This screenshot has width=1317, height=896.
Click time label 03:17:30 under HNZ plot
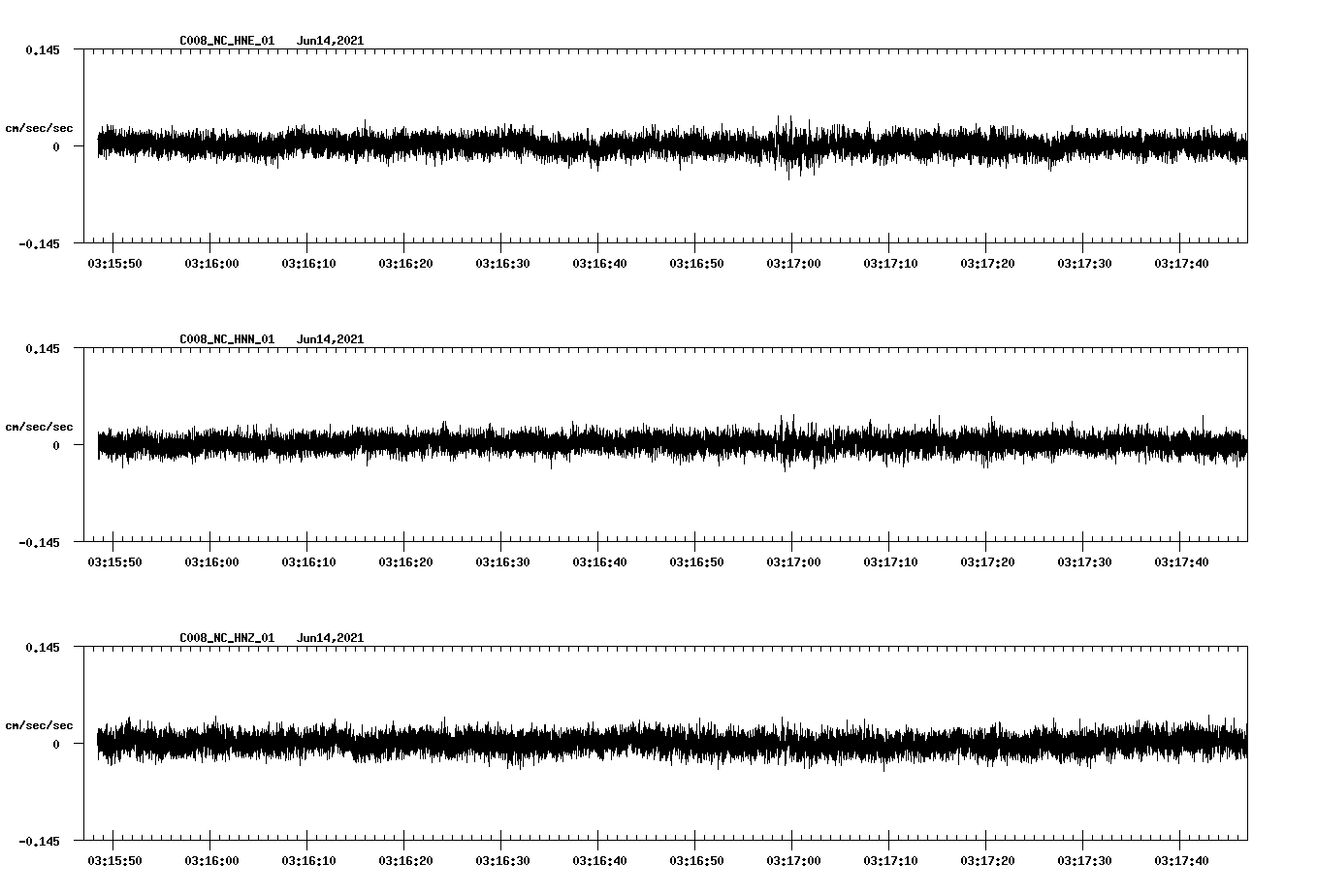click(1084, 861)
